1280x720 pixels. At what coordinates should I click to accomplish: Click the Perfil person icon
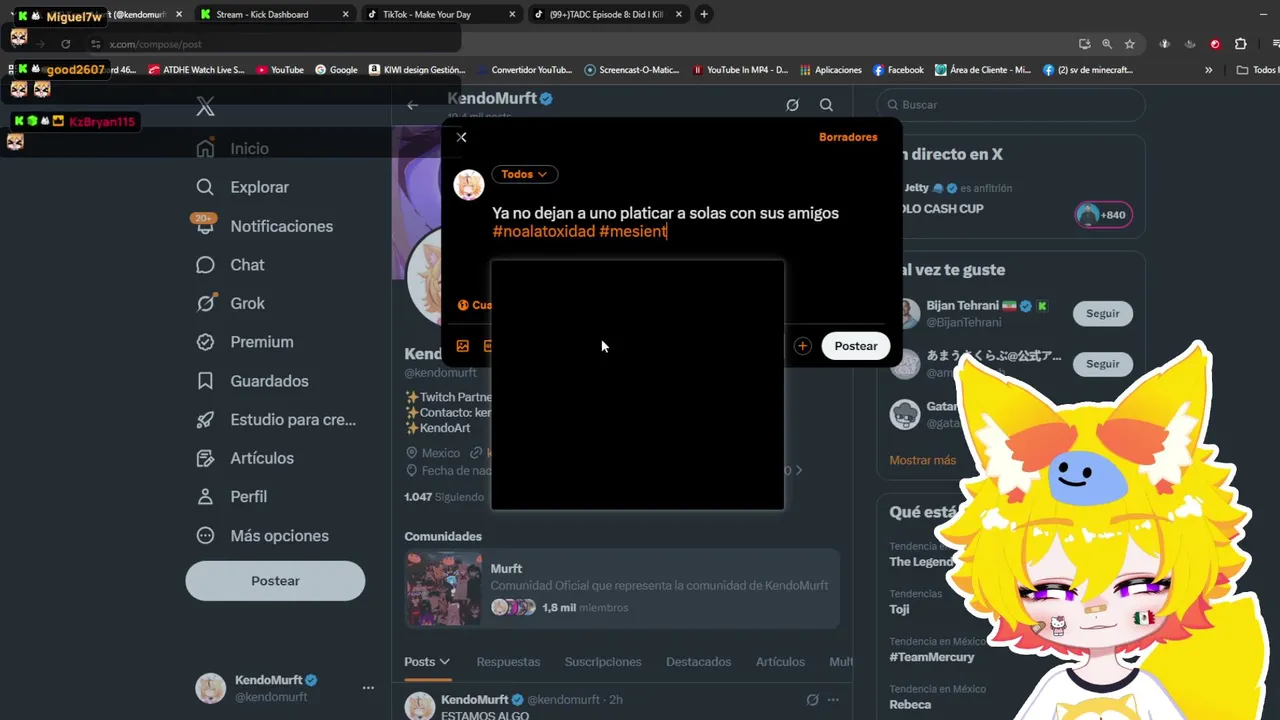[x=205, y=497]
